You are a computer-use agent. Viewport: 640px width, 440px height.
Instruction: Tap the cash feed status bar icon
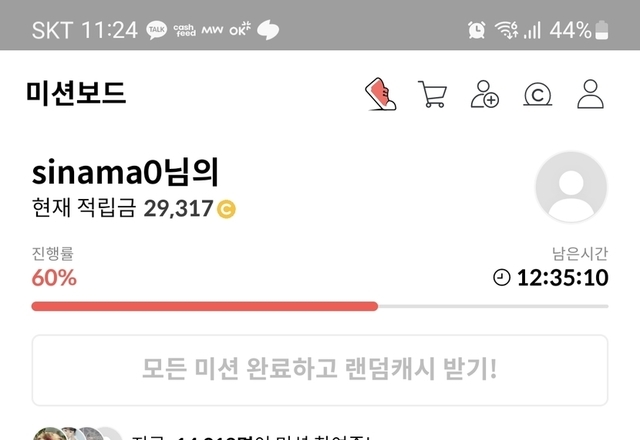(x=184, y=30)
